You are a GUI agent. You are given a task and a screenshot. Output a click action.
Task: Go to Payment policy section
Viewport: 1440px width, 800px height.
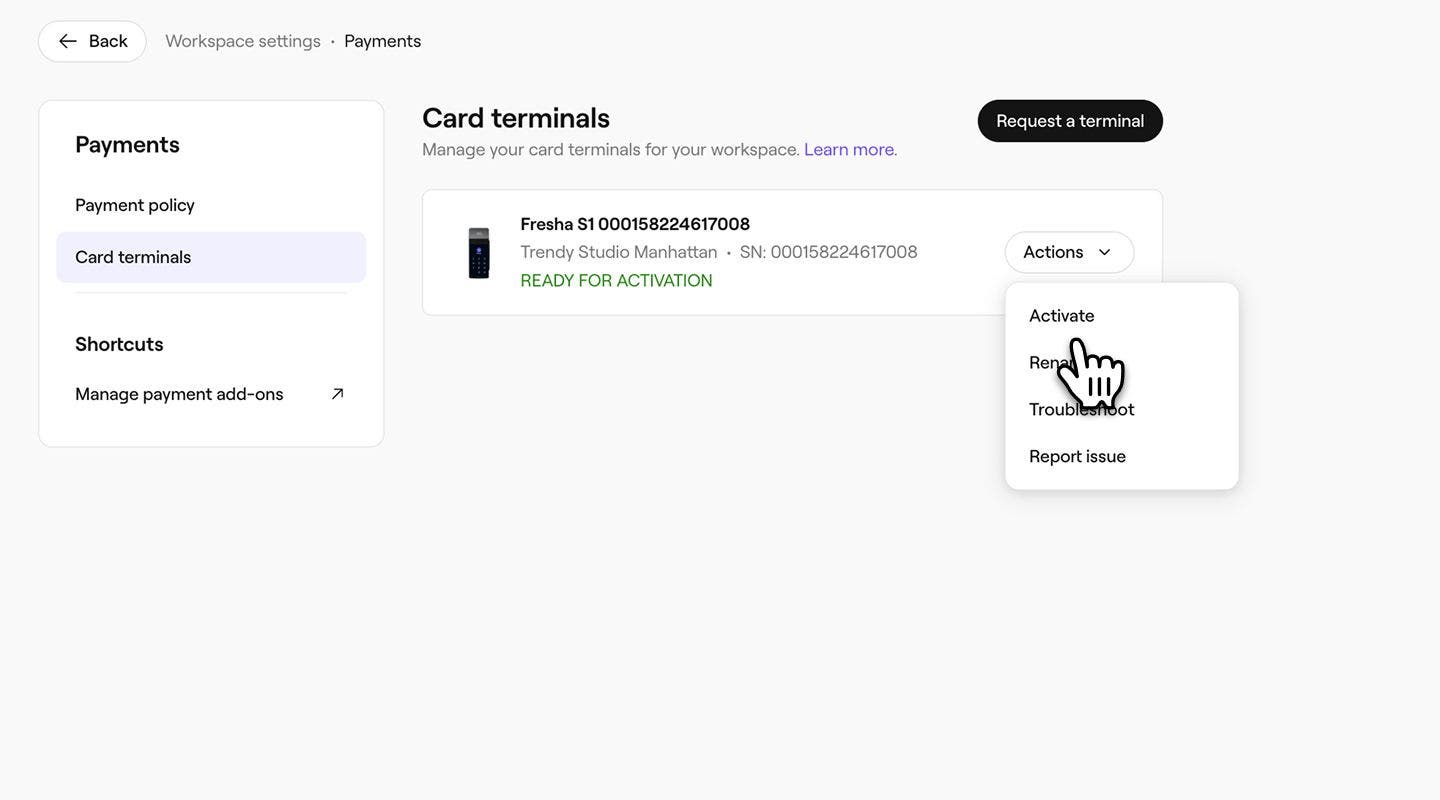pyautogui.click(x=135, y=205)
